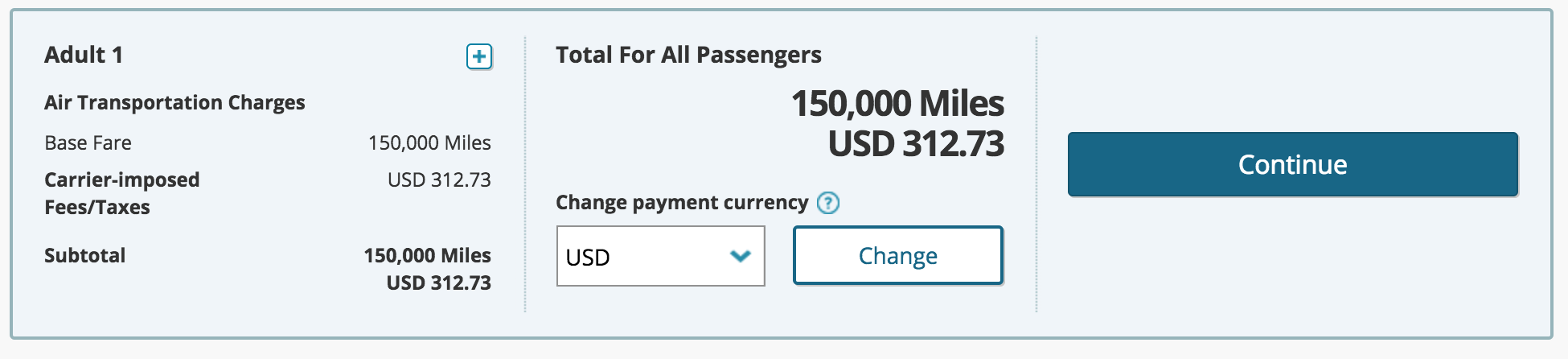The height and width of the screenshot is (359, 1568).
Task: Click the Total For All Passengers heading
Action: (x=688, y=55)
